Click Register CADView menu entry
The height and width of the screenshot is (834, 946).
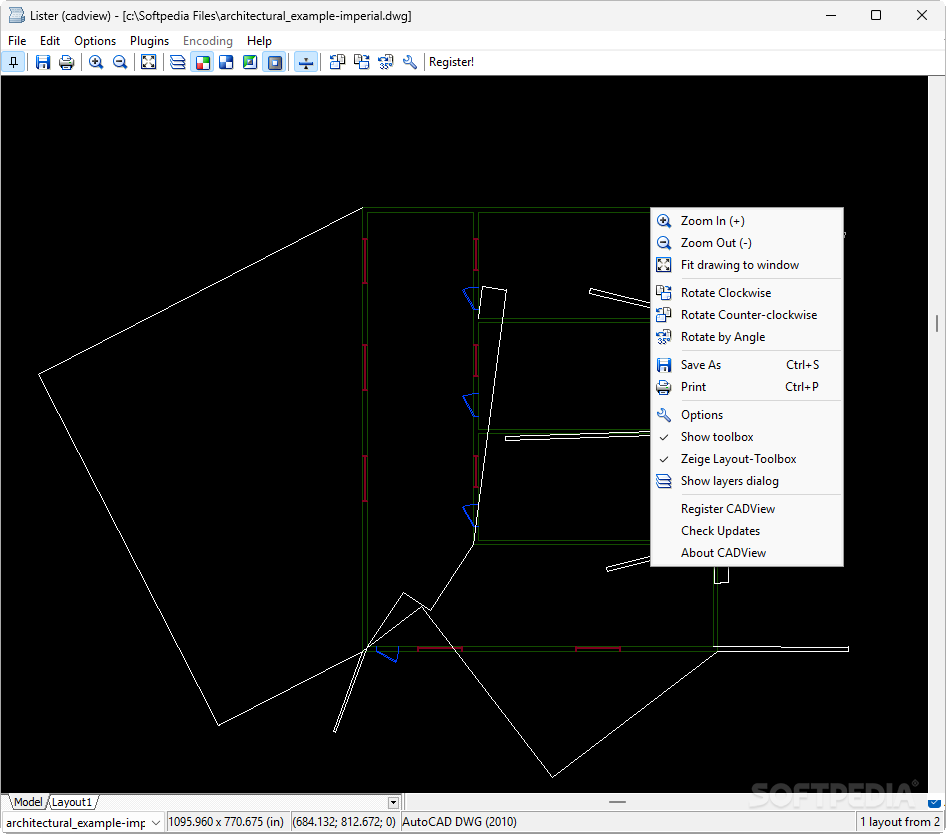(x=747, y=509)
